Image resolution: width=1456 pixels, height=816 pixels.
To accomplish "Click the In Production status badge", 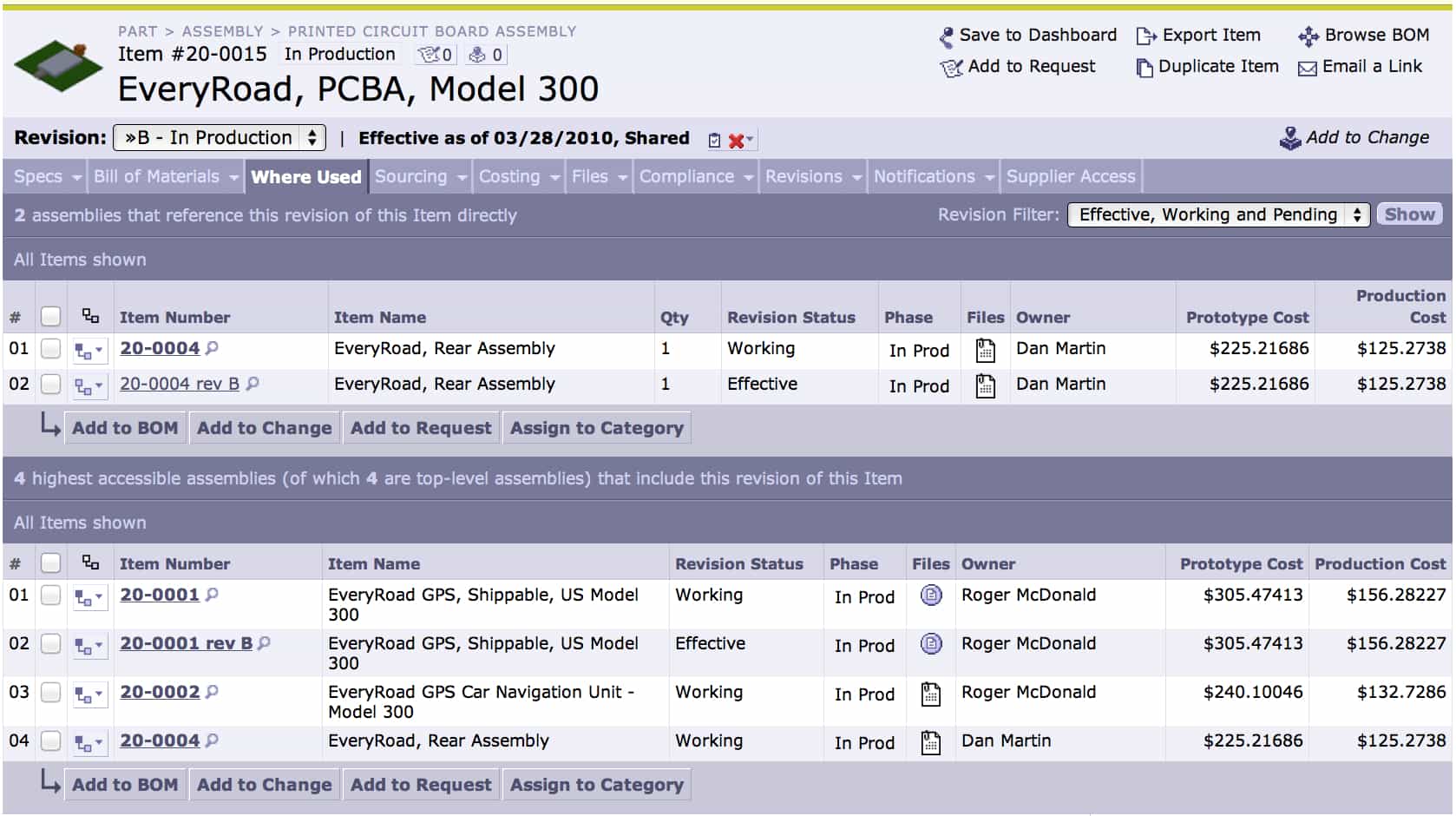I will [340, 54].
